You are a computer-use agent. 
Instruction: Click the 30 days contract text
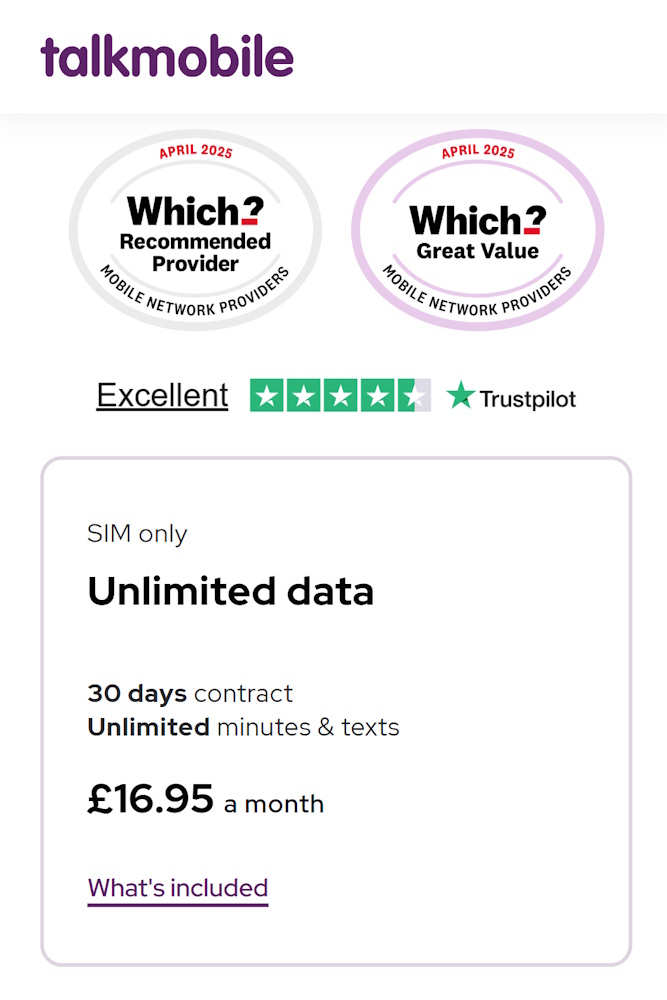click(190, 693)
